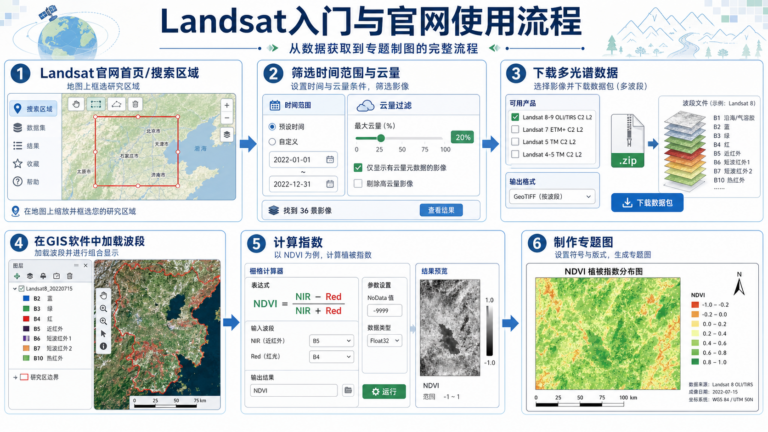Viewport: 768px width, 432px height.
Task: Select the B6 短波红外1 layer row
Action: pyautogui.click(x=48, y=338)
